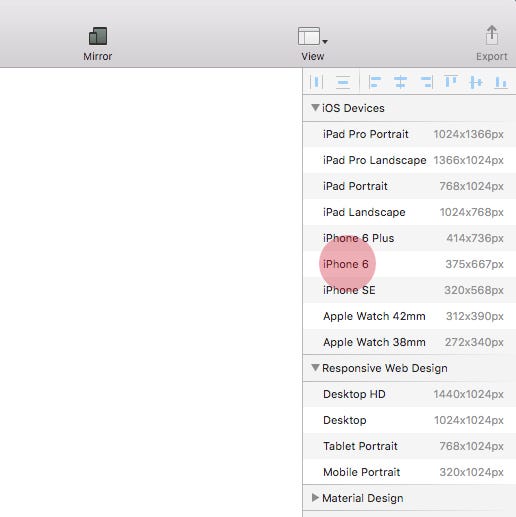This screenshot has width=516, height=517.
Task: Open the View options icon
Action: click(309, 36)
